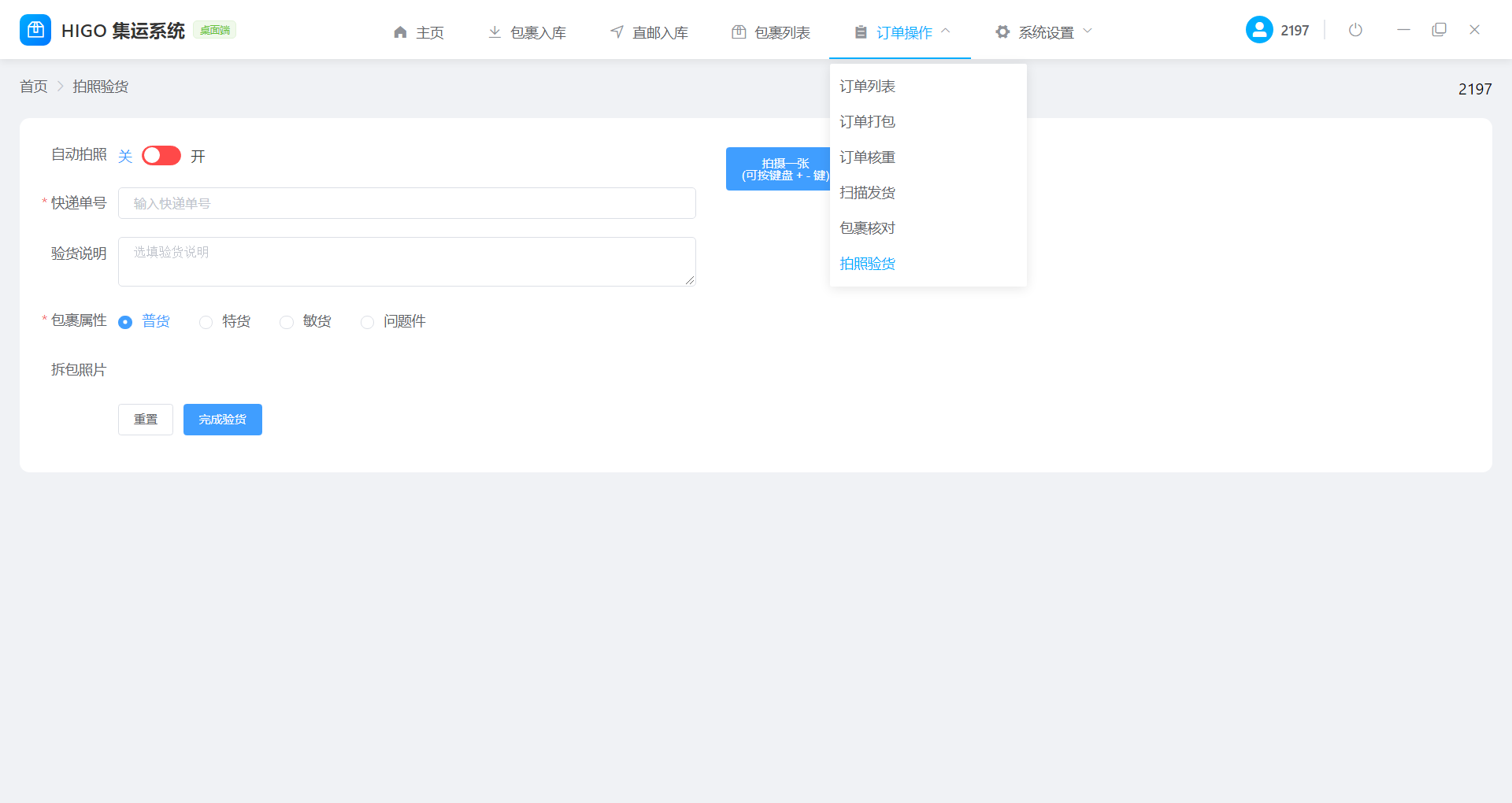
Task: Click the breadcrumb chevron separator
Action: (x=60, y=87)
